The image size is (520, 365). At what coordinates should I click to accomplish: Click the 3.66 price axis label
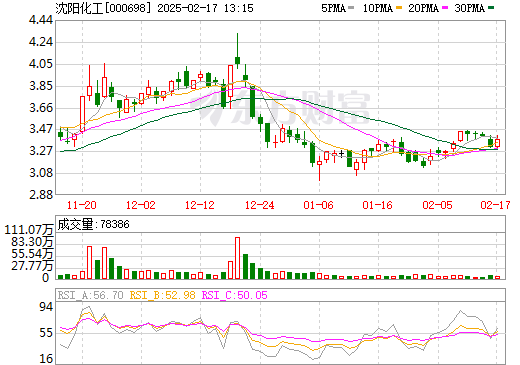click(x=41, y=108)
